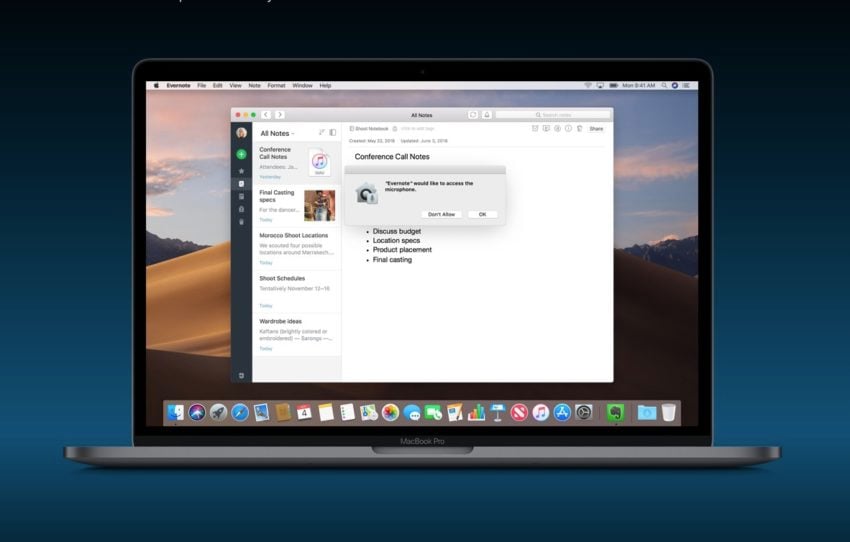Select the Notes icon in the sidebar
This screenshot has height=542, width=850.
point(241,184)
